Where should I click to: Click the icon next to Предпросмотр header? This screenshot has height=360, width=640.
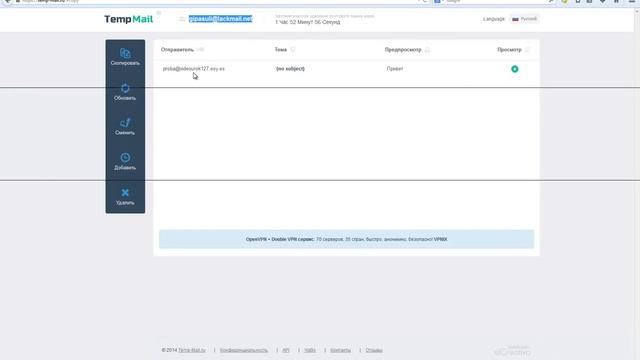click(427, 50)
